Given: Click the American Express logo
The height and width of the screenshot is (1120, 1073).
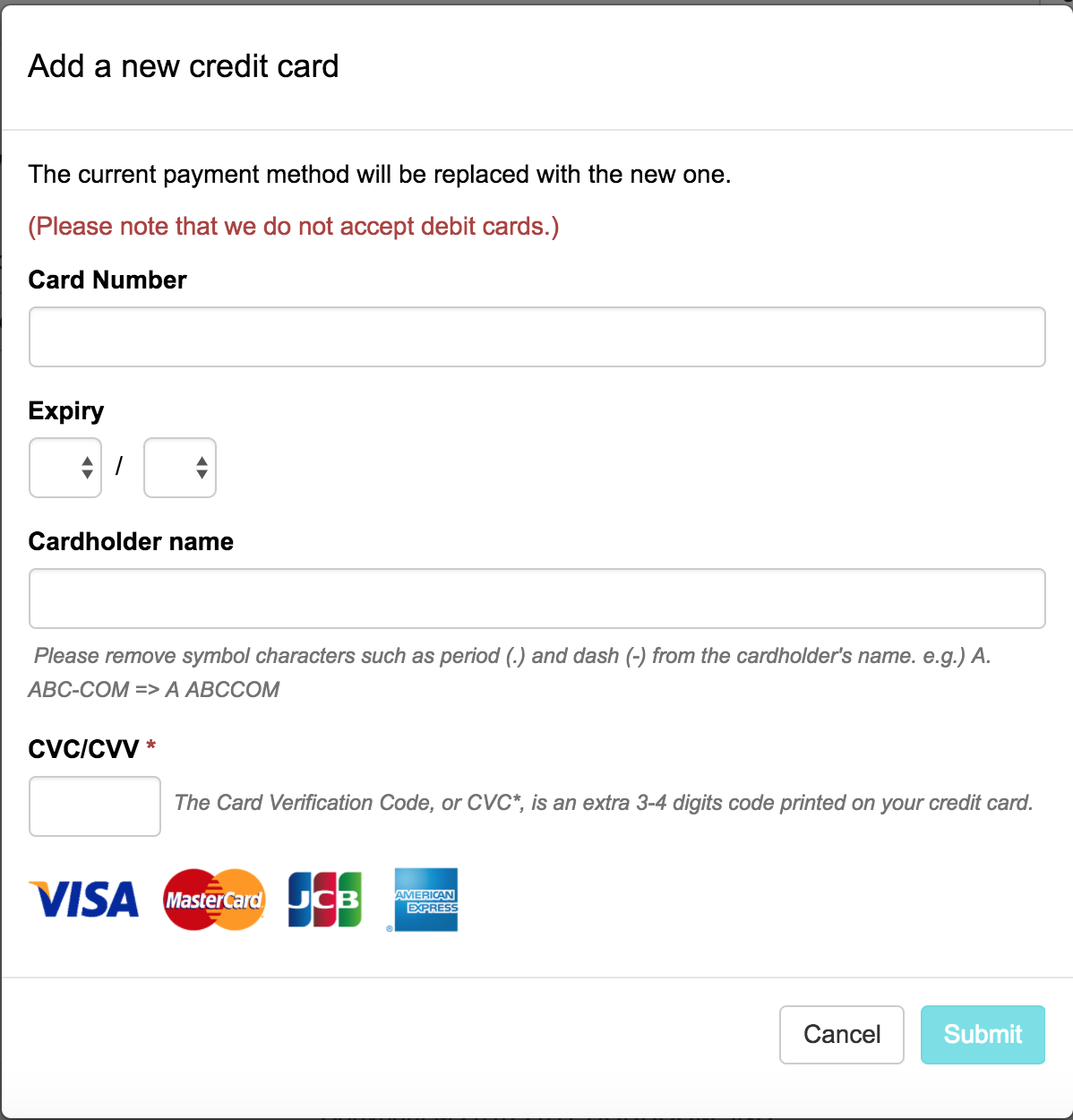Looking at the screenshot, I should (425, 900).
